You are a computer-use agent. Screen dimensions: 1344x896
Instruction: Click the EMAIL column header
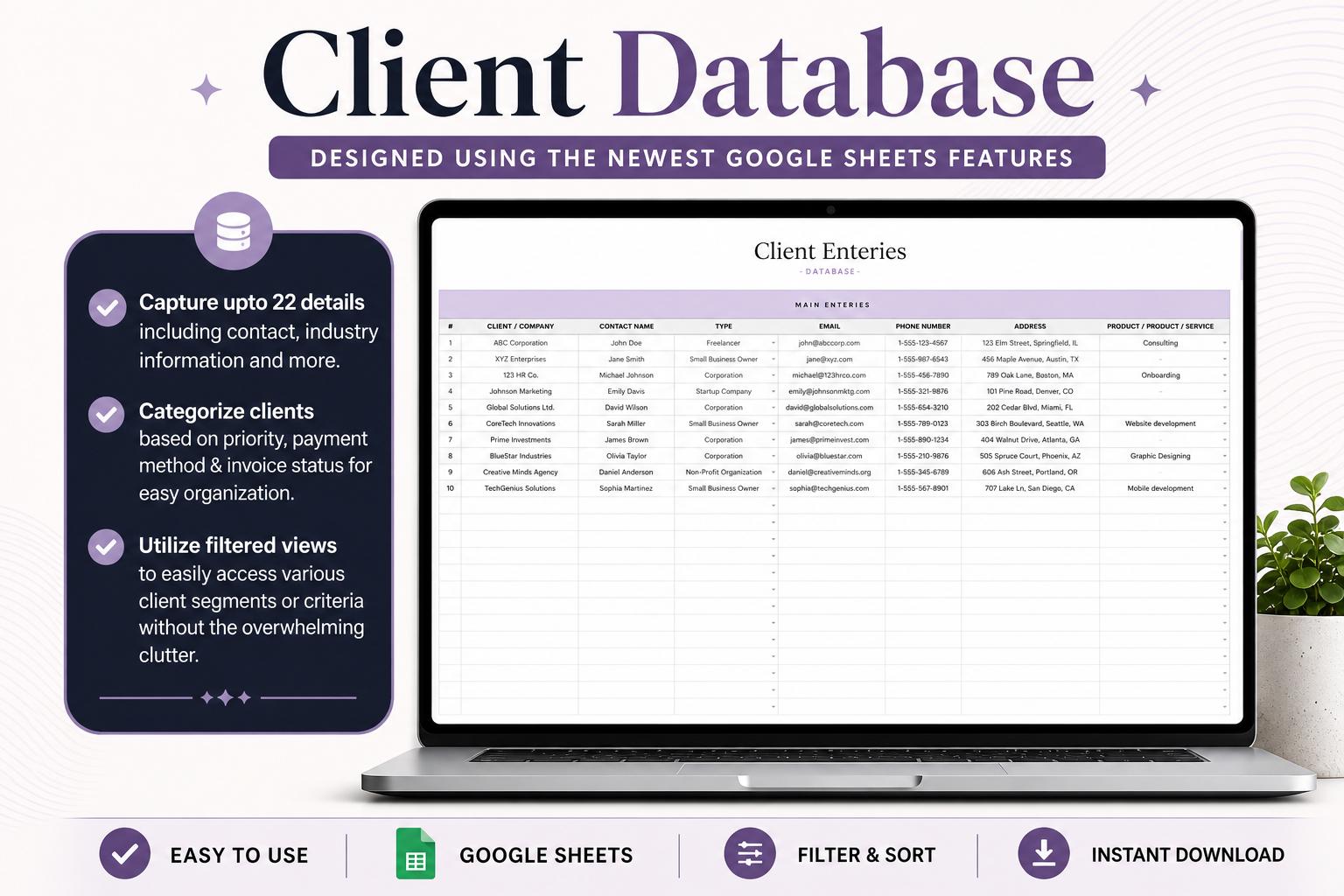point(829,326)
